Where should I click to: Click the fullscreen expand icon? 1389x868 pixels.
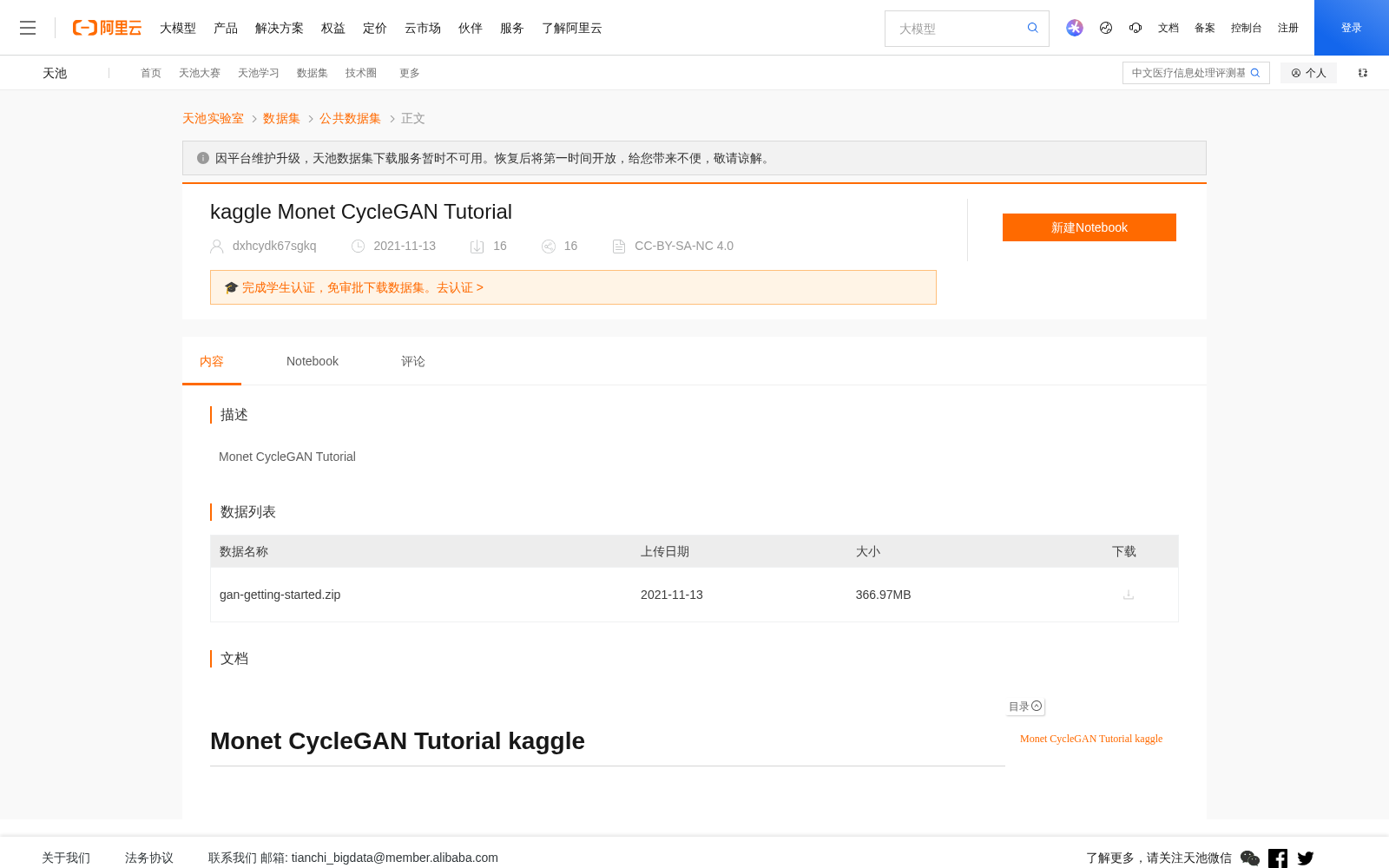coord(1363,73)
